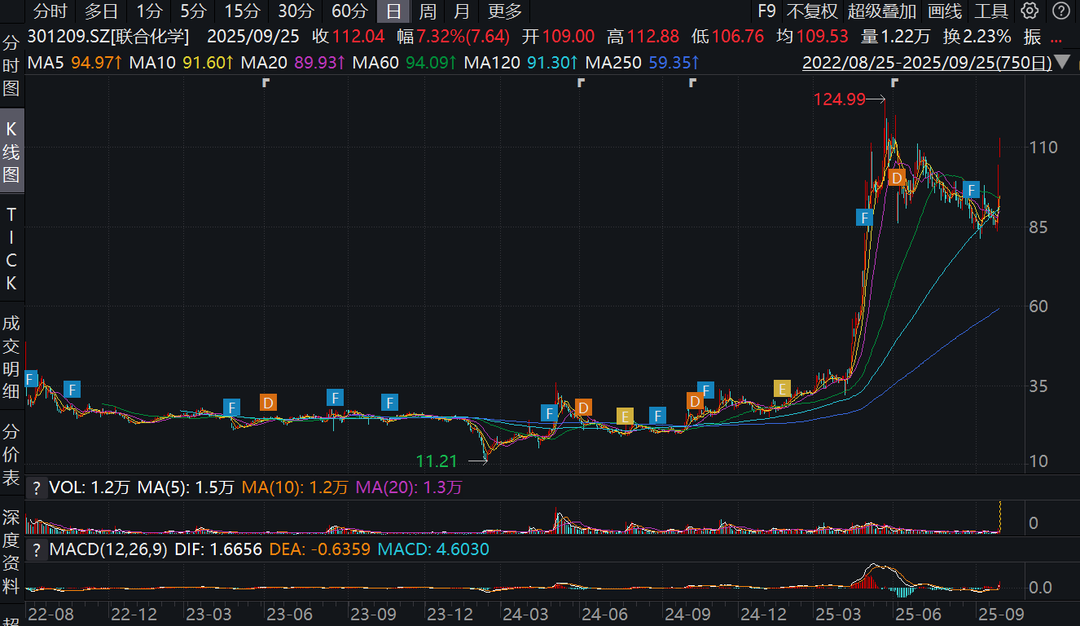Toggle the 画线 drawing mode
1080x626 pixels.
coord(944,12)
